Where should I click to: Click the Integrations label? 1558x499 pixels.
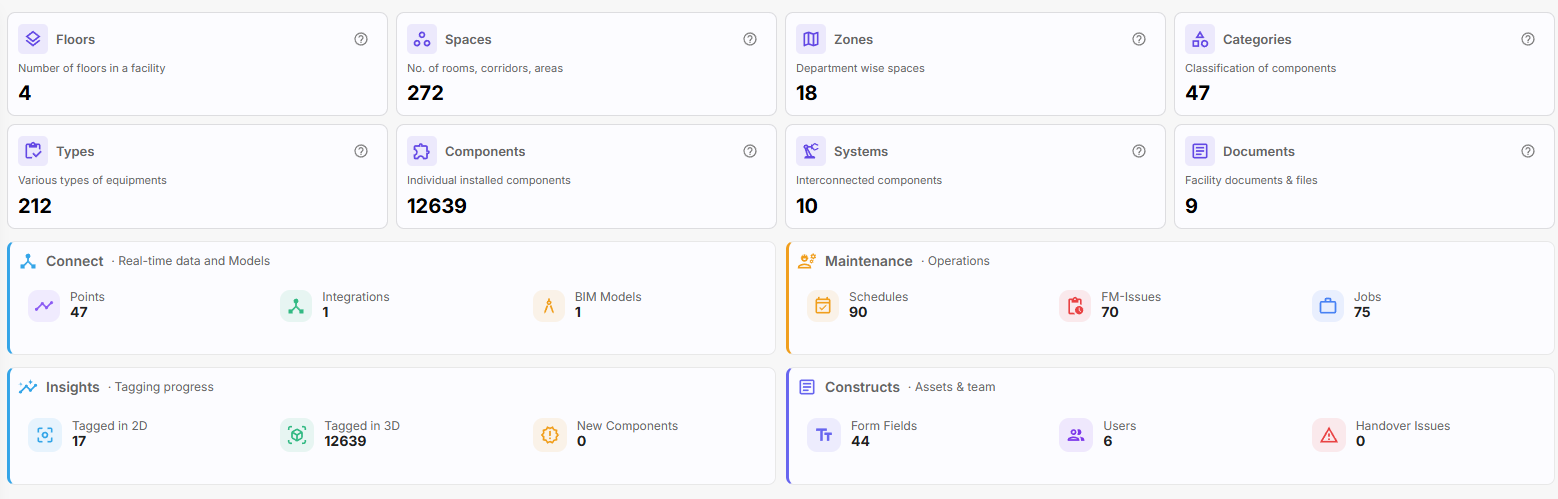pyautogui.click(x=356, y=297)
